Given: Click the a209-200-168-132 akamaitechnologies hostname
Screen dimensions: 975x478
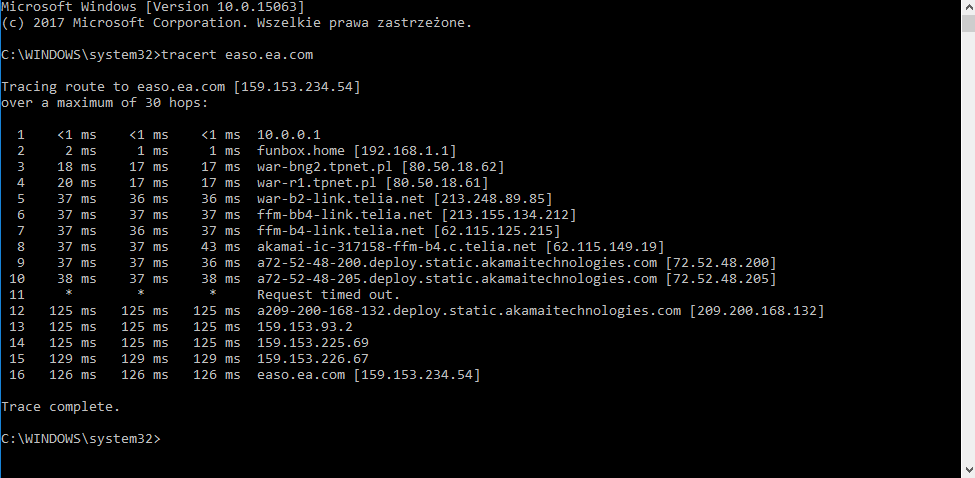Looking at the screenshot, I should click(x=469, y=311).
